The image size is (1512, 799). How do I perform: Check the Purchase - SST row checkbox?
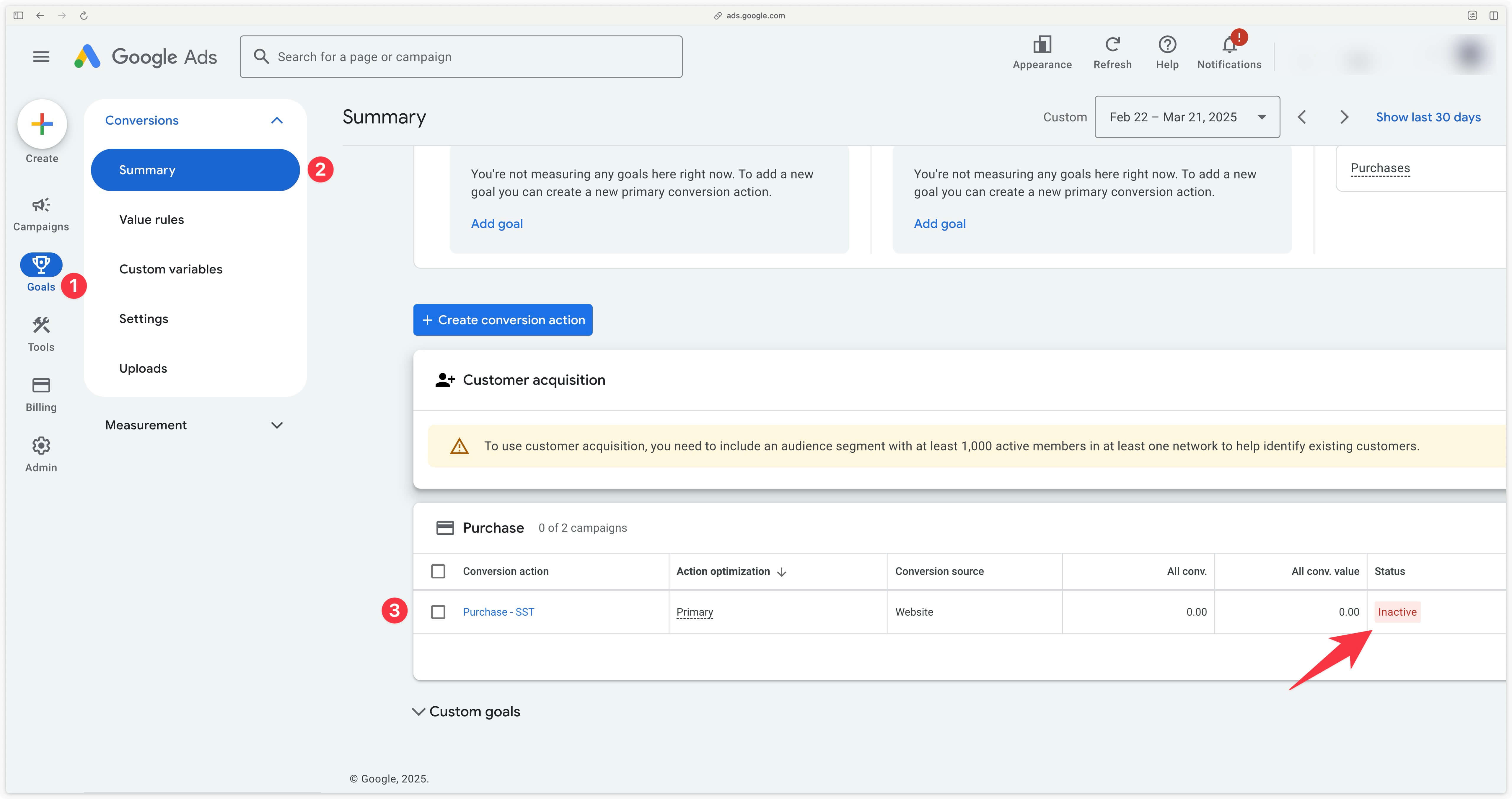point(438,612)
